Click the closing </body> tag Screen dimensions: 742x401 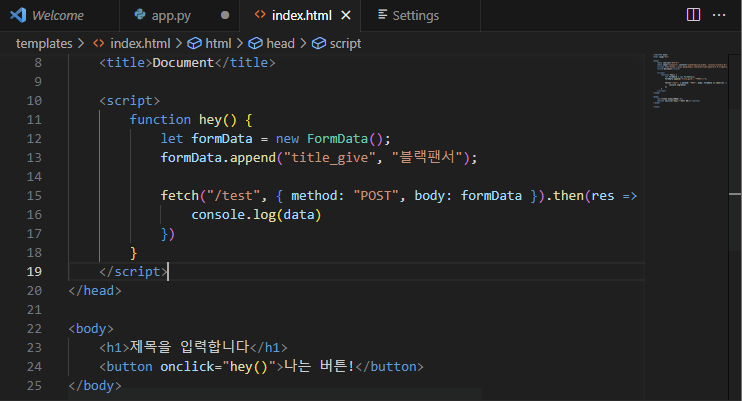[95, 386]
